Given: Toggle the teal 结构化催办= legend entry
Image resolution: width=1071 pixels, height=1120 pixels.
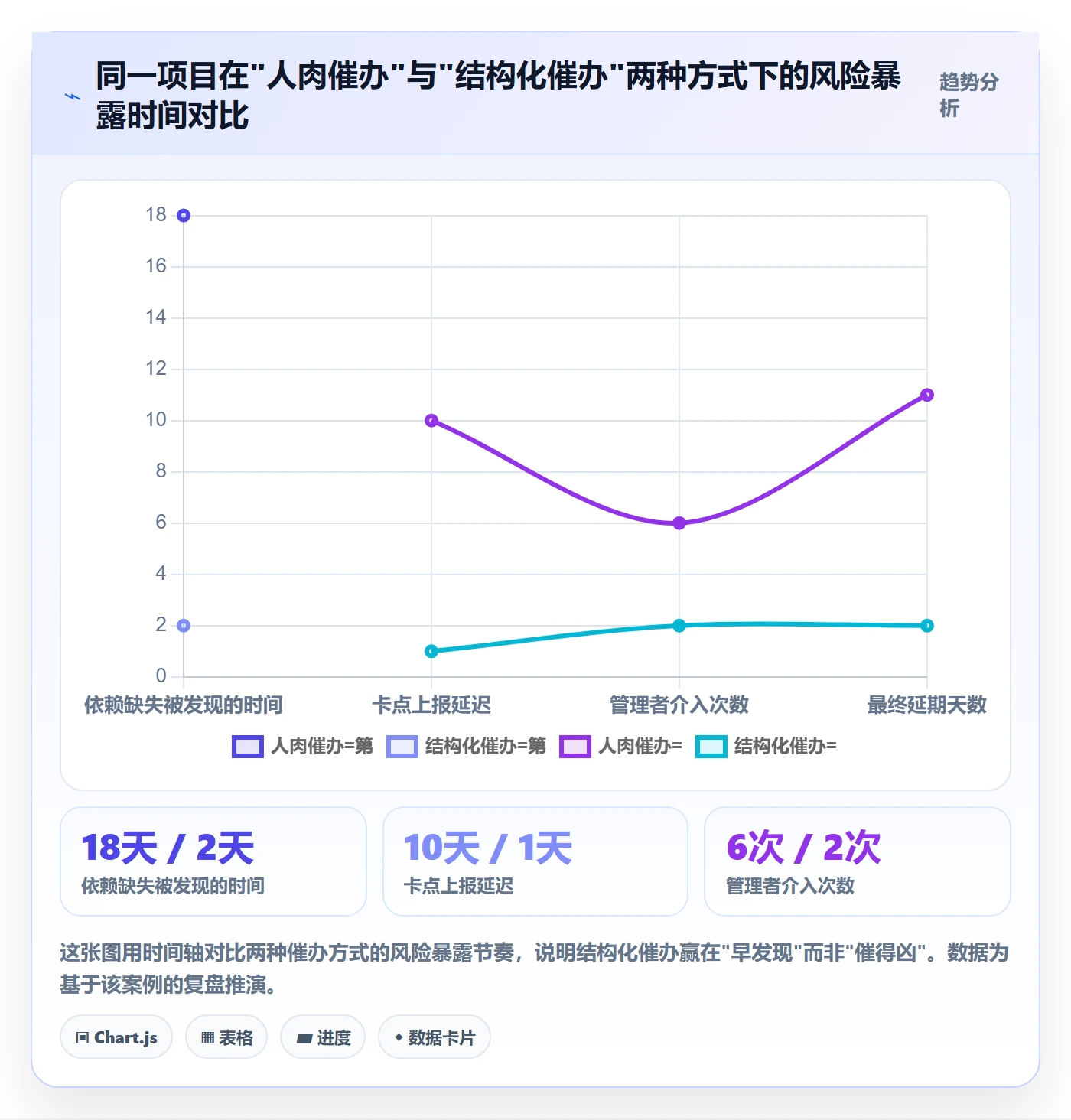Looking at the screenshot, I should click(766, 746).
